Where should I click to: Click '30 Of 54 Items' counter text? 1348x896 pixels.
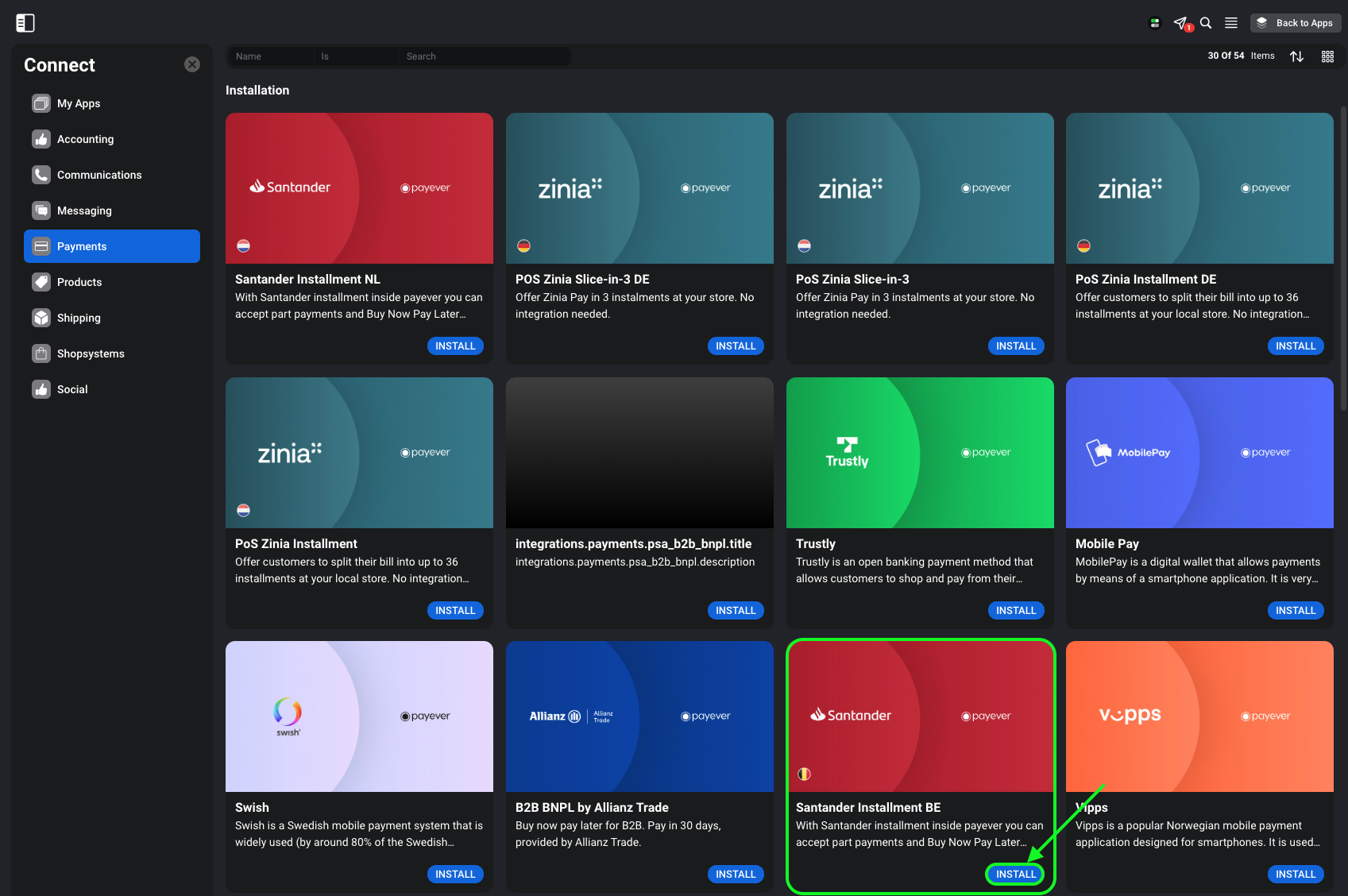pyautogui.click(x=1241, y=56)
